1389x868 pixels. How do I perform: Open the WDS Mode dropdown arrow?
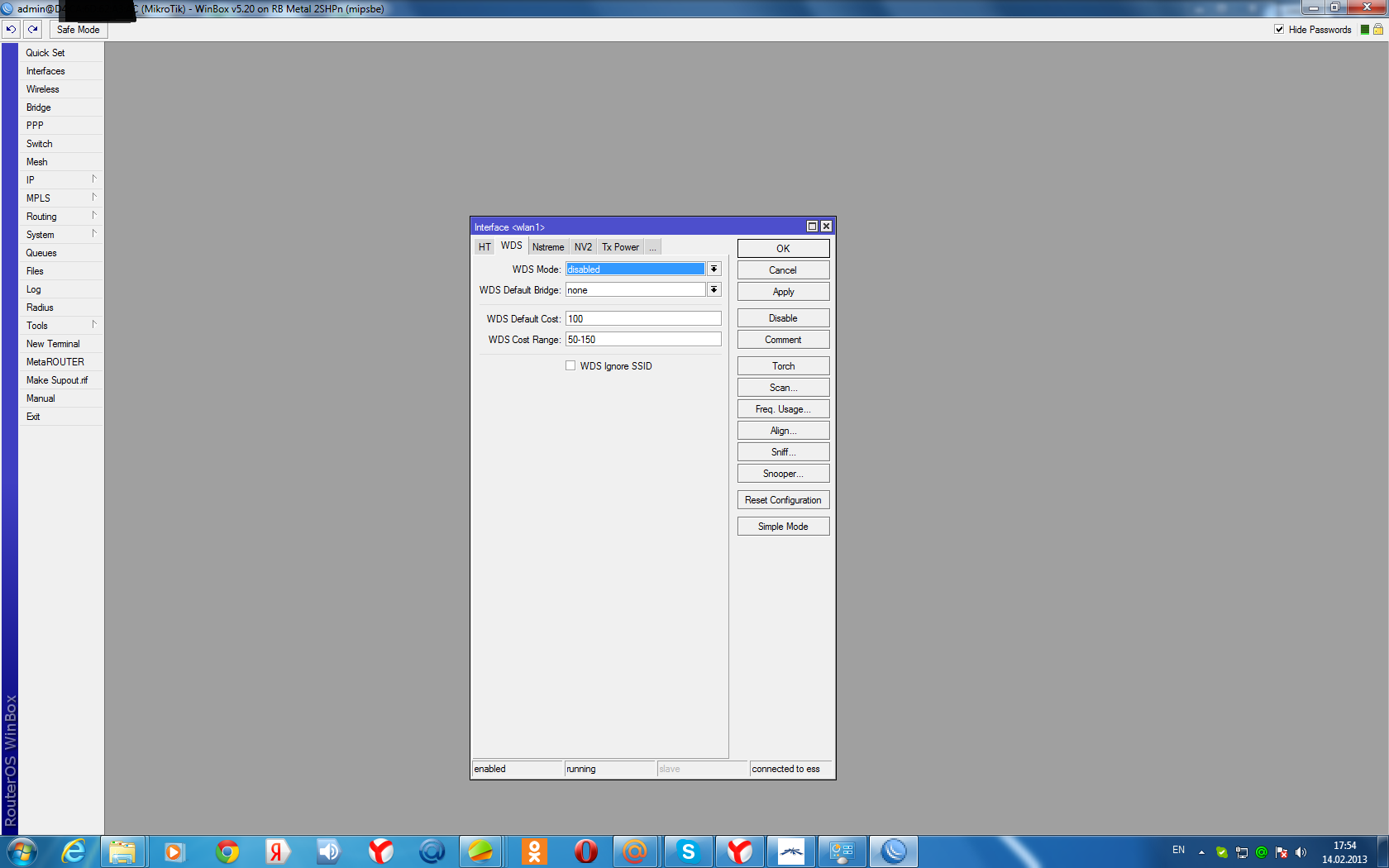[x=714, y=269]
